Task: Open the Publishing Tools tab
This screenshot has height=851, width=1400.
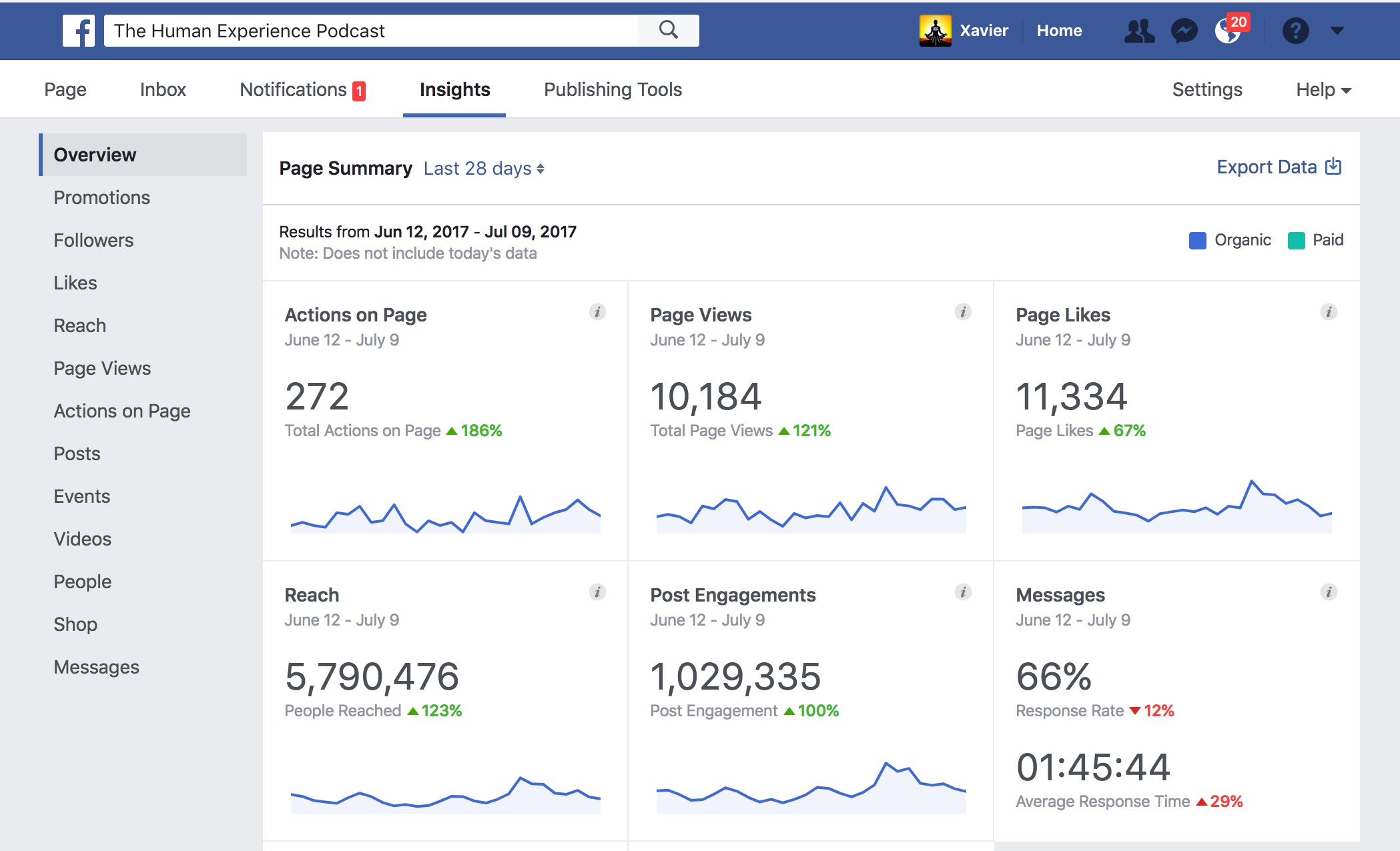Action: (x=613, y=89)
